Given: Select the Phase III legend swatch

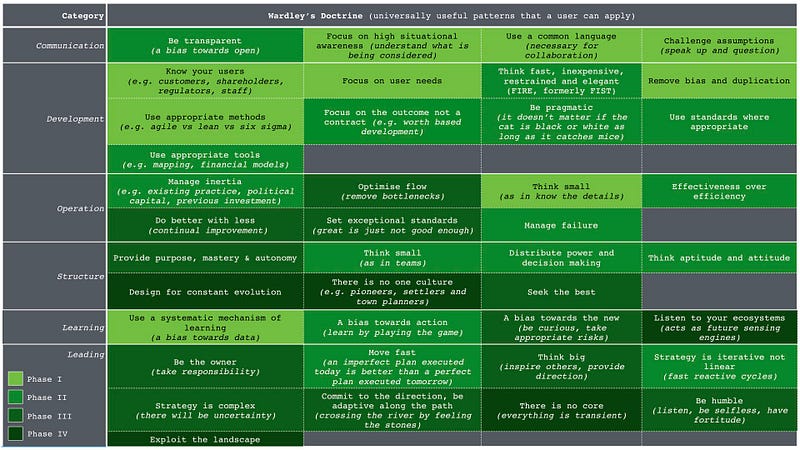Looking at the screenshot, I should (15, 415).
